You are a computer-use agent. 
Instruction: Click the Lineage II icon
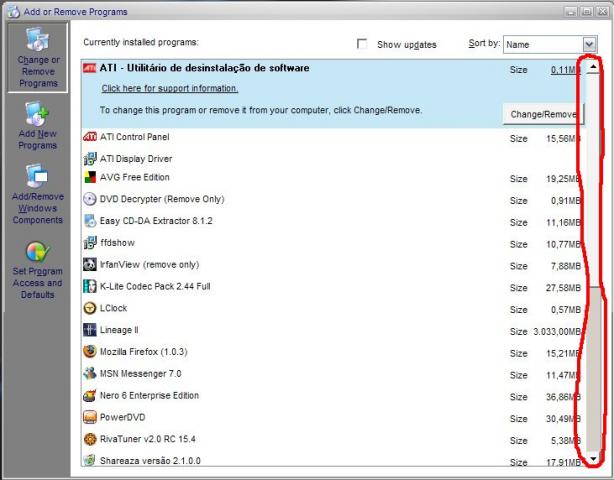coord(90,330)
